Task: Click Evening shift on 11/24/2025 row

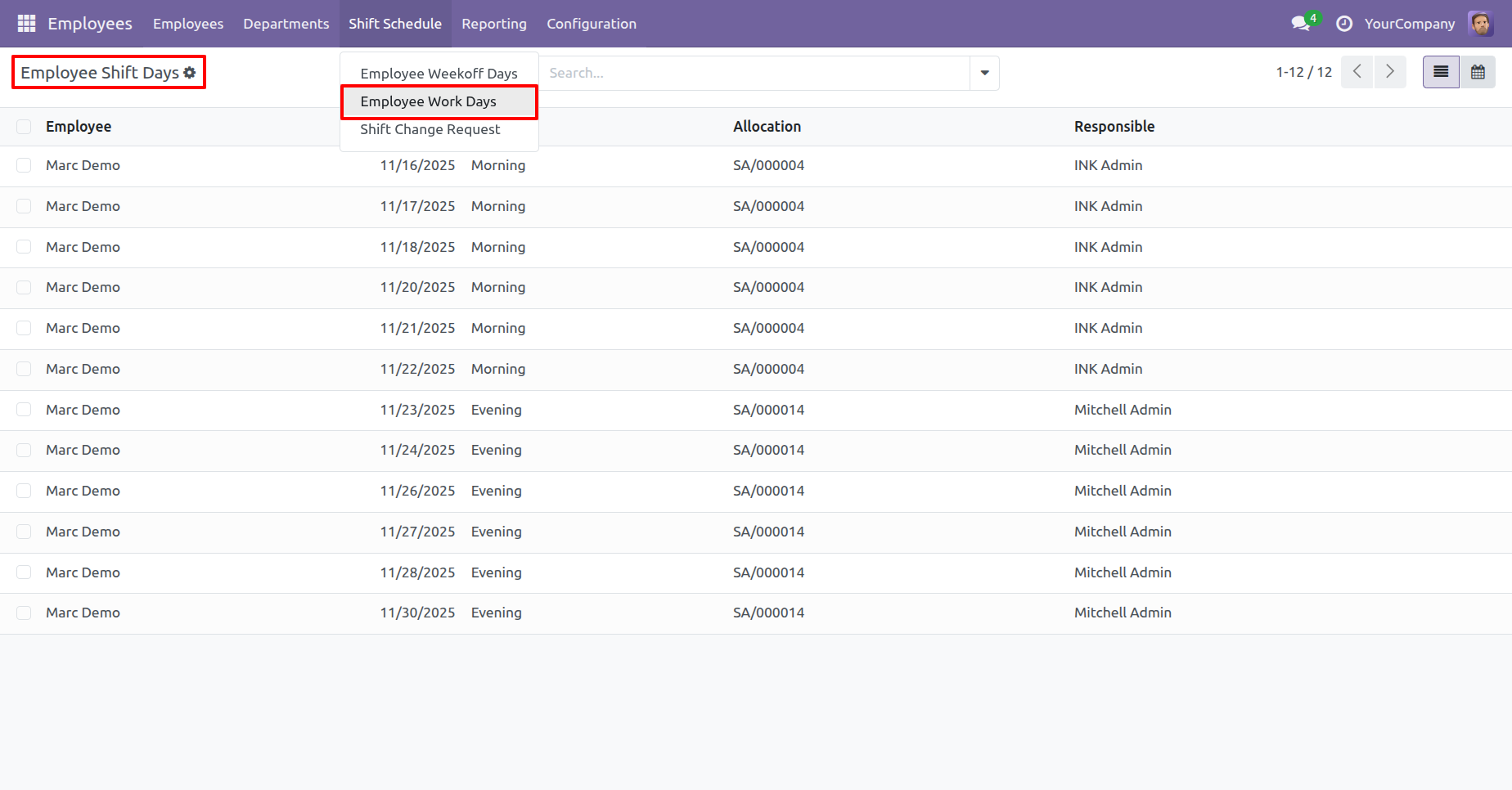Action: pyautogui.click(x=497, y=450)
